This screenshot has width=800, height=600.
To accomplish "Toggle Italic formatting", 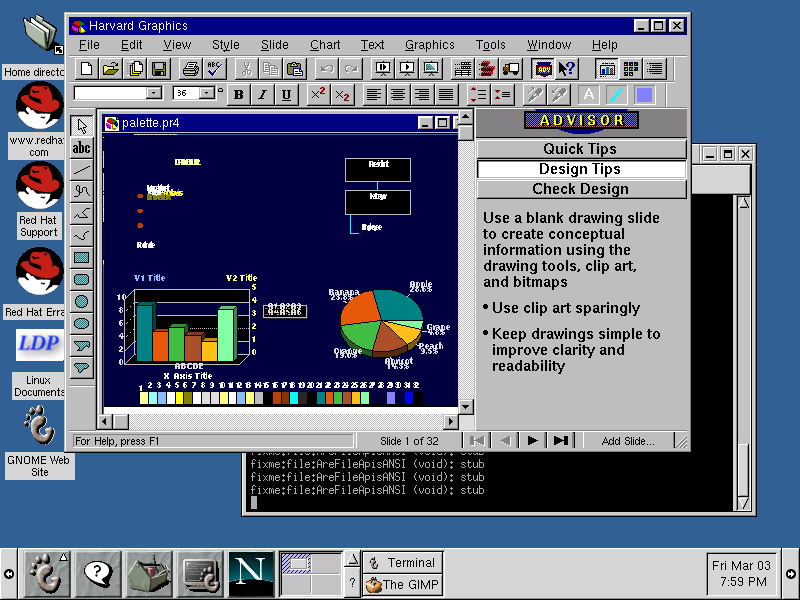I will coord(262,95).
